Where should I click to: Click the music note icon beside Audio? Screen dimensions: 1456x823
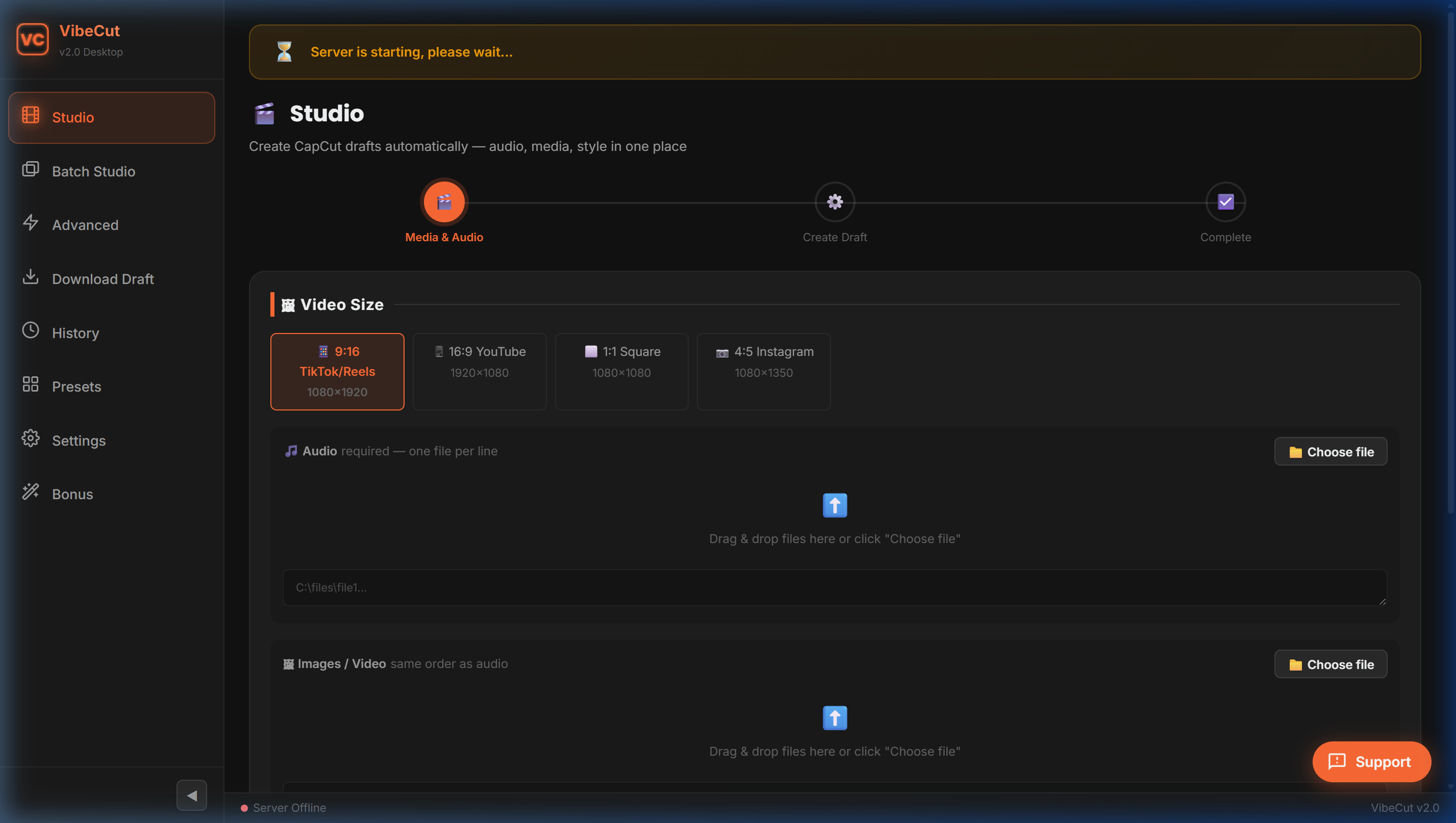pyautogui.click(x=291, y=451)
